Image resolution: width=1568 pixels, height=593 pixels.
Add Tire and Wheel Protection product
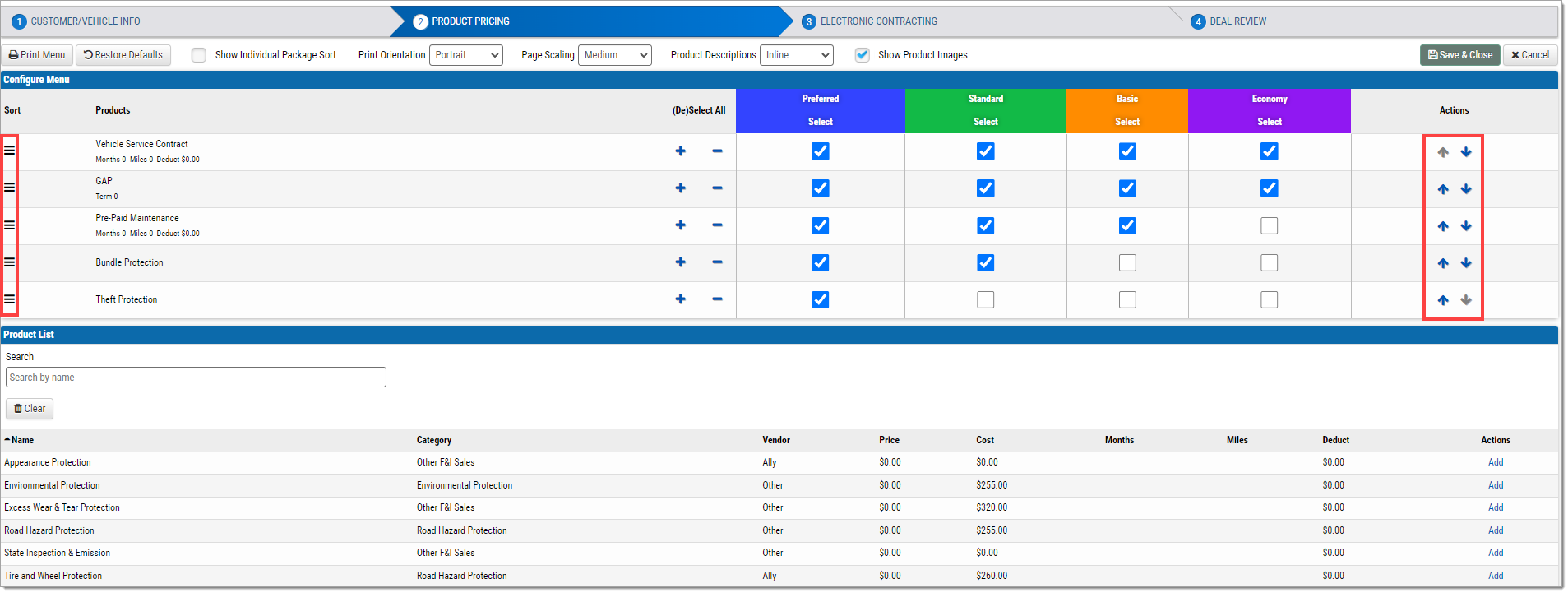[1496, 576]
